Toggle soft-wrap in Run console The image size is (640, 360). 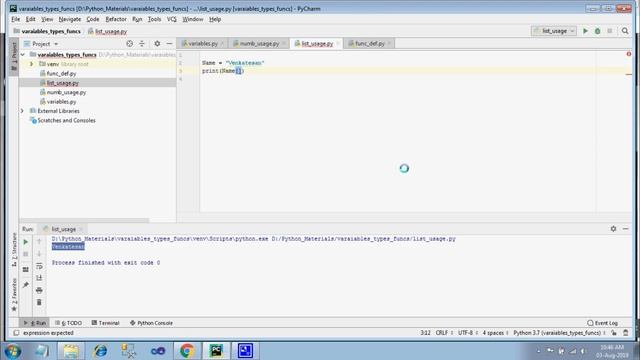pyautogui.click(x=39, y=266)
